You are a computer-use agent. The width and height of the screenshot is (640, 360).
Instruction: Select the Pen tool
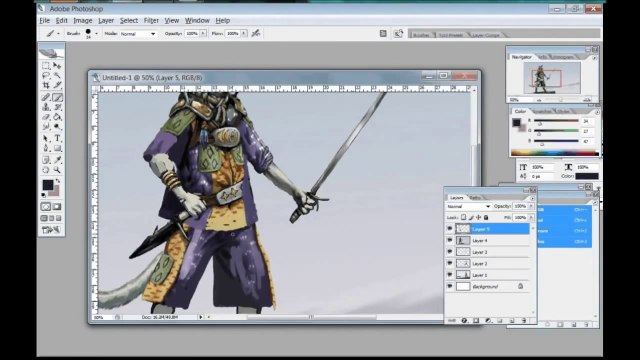tap(46, 148)
